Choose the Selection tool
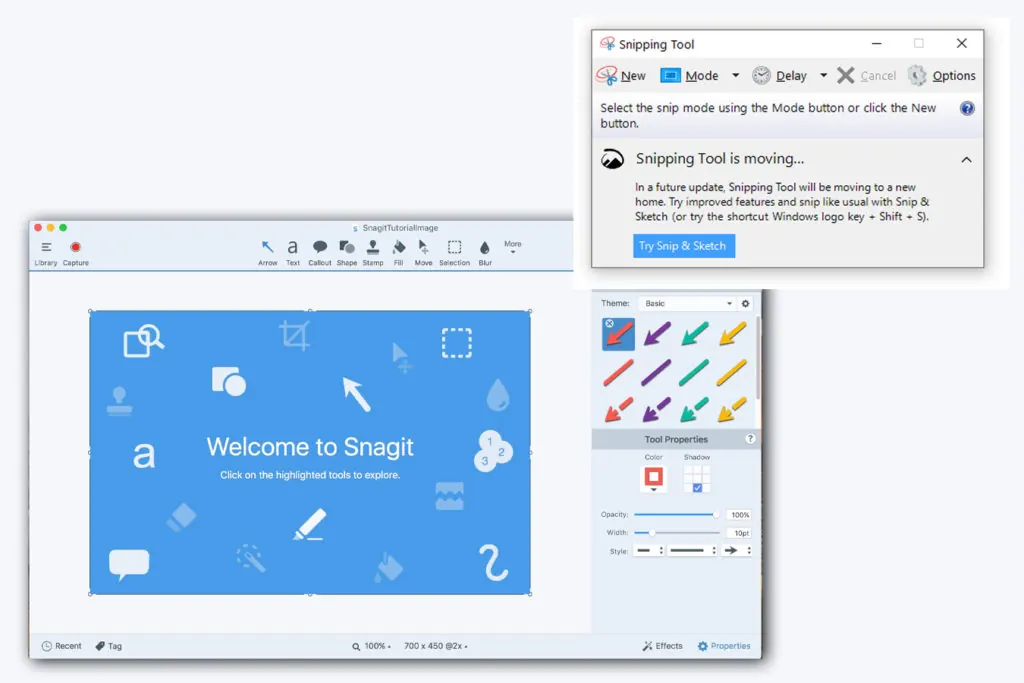1024x683 pixels. [x=455, y=252]
